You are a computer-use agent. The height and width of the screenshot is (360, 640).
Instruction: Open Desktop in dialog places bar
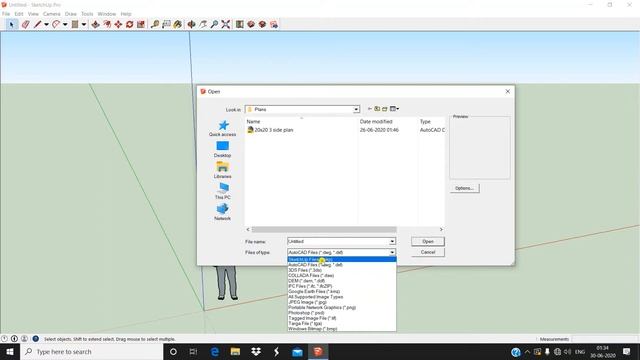(x=222, y=149)
